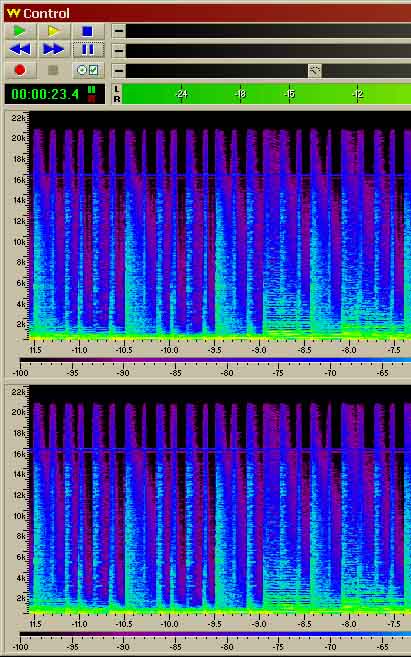Click the Control title bar
411x657 pixels.
207,13
